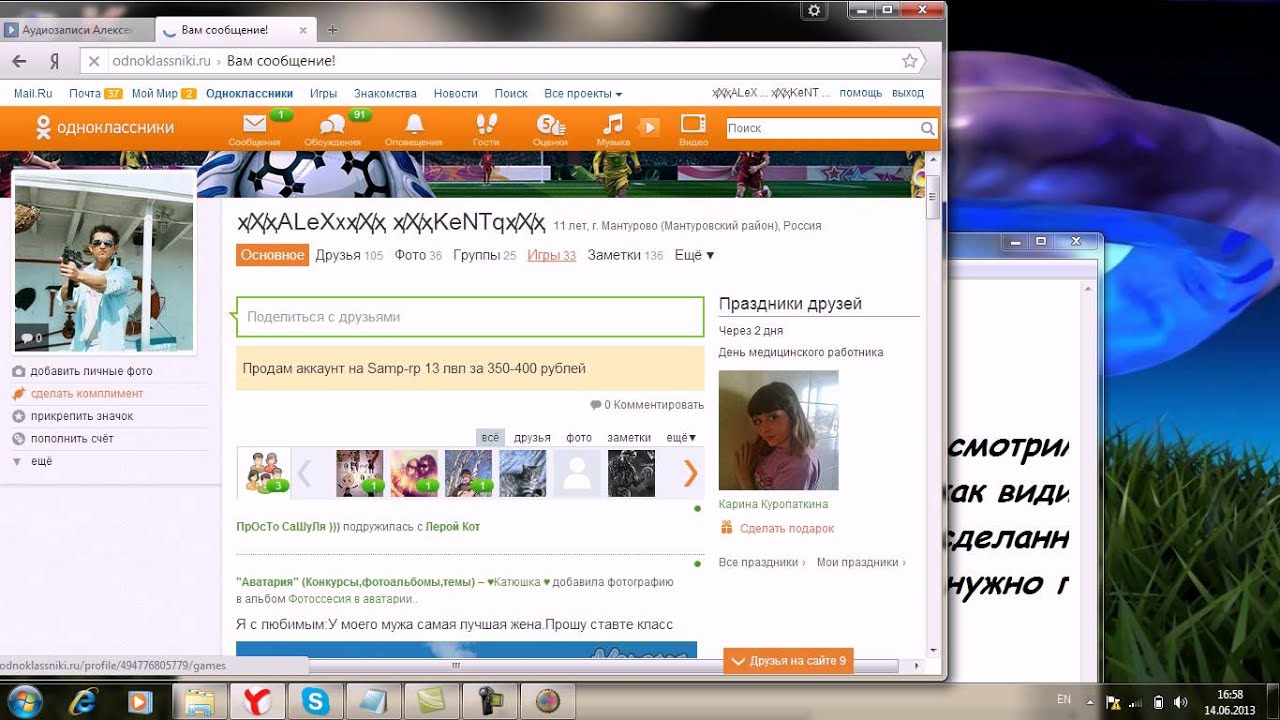Stop page loading with X button
This screenshot has height=720, width=1280.
click(x=93, y=61)
